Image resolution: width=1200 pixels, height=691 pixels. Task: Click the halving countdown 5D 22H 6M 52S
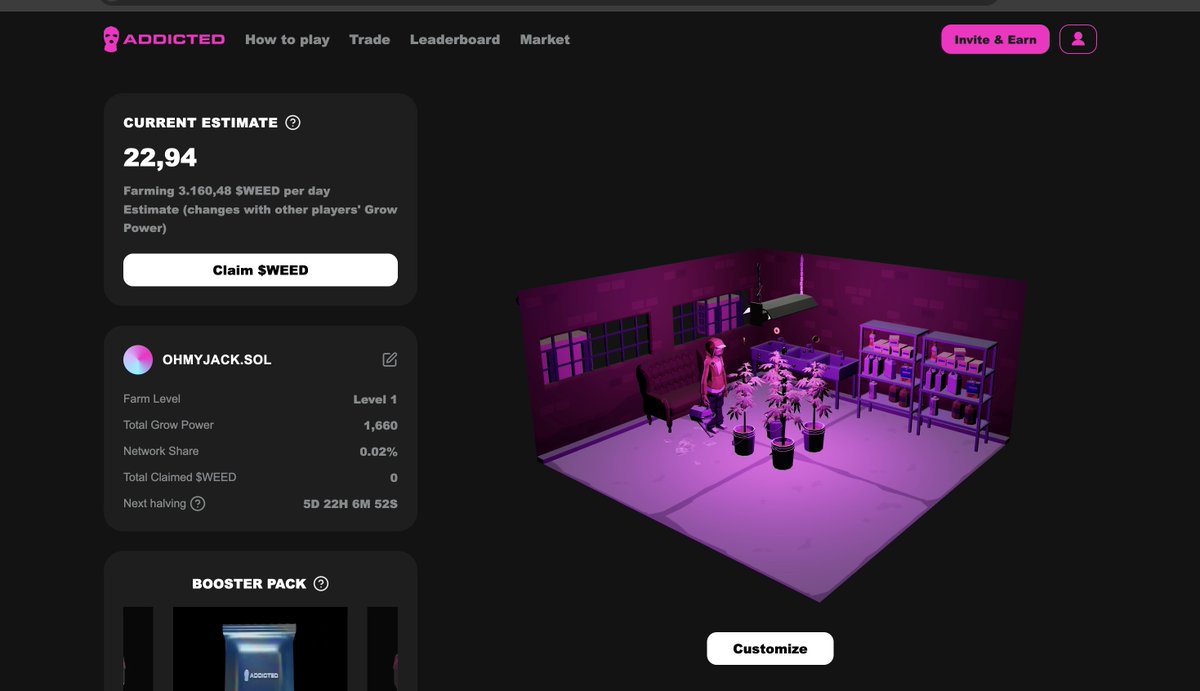tap(350, 503)
